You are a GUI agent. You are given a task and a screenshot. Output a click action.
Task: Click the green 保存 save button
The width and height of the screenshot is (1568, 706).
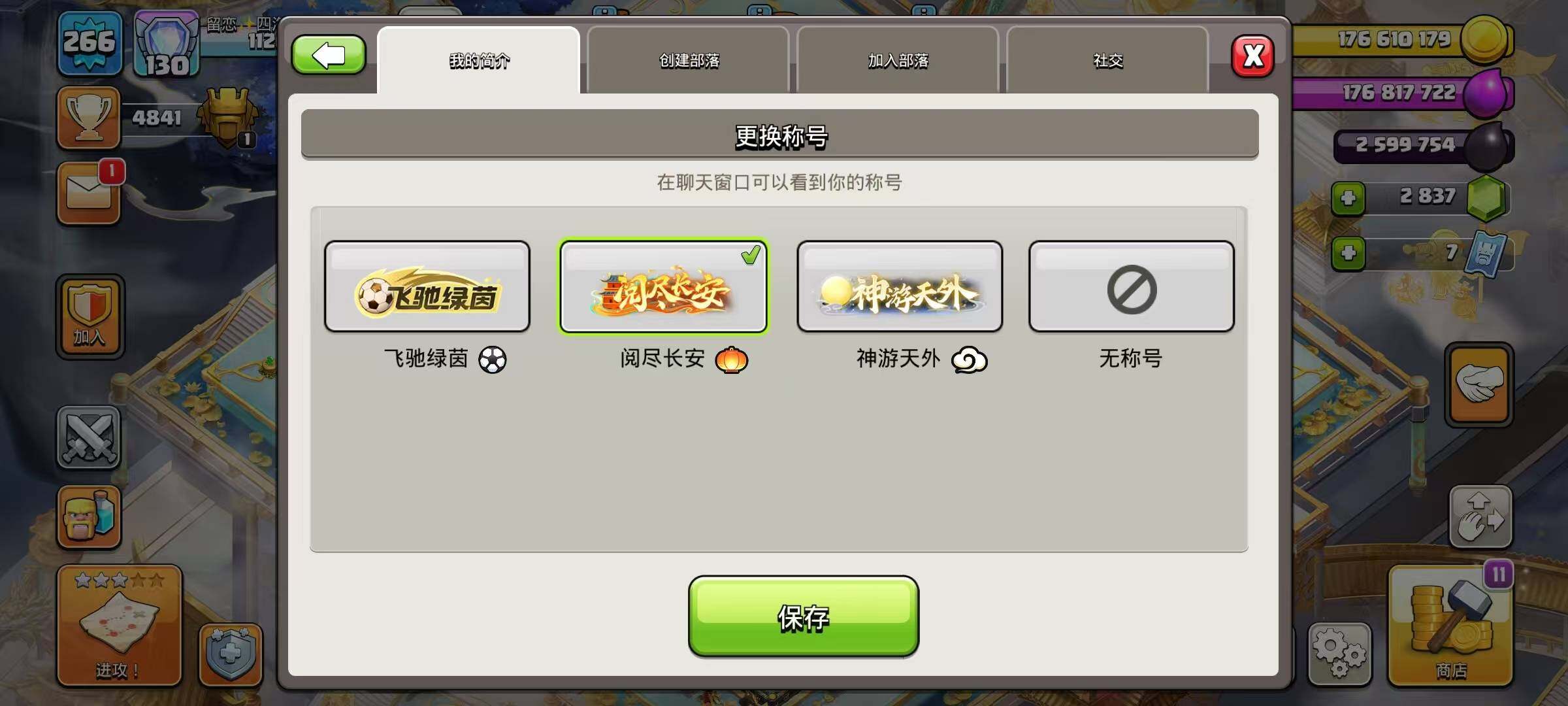803,616
